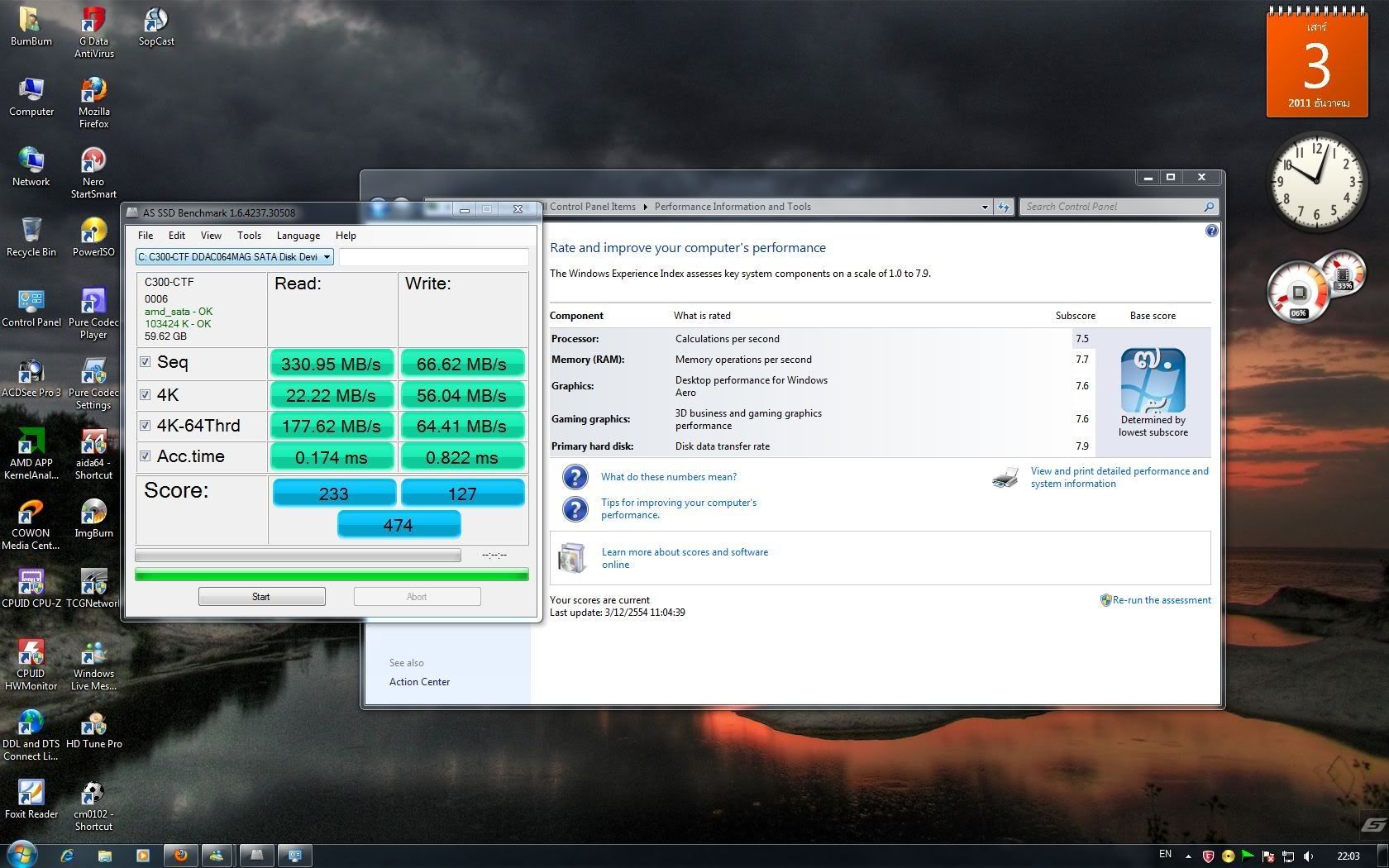Image resolution: width=1389 pixels, height=868 pixels.
Task: Click the gray test progress bar
Action: [x=298, y=556]
